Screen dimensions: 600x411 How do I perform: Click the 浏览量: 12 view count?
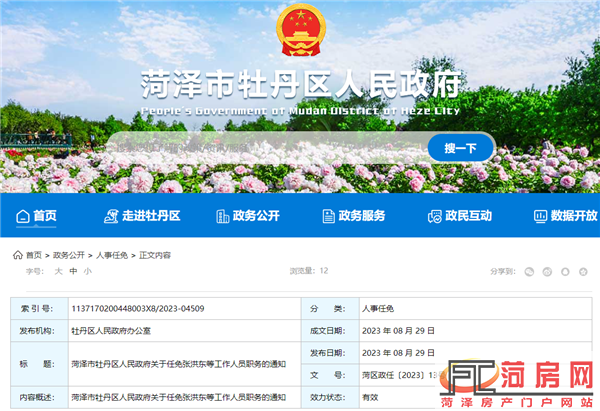309,271
